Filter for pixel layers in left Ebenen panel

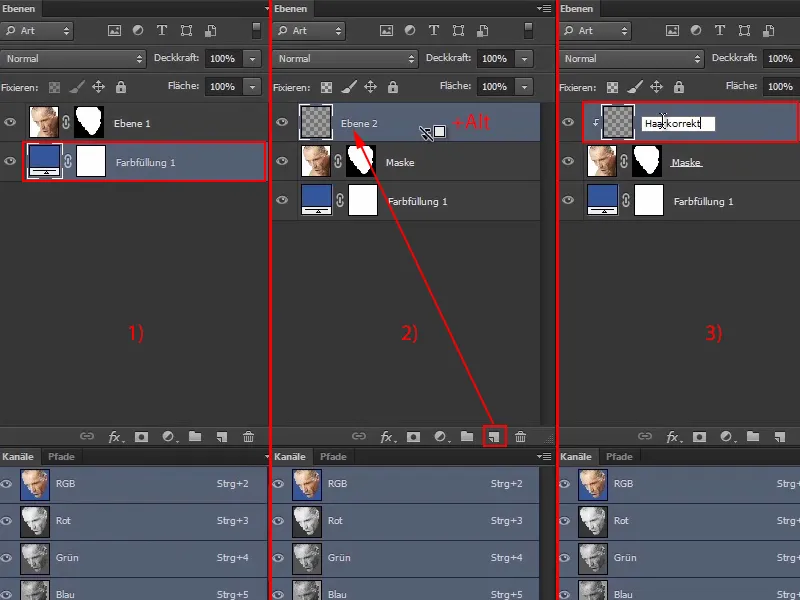[x=114, y=31]
